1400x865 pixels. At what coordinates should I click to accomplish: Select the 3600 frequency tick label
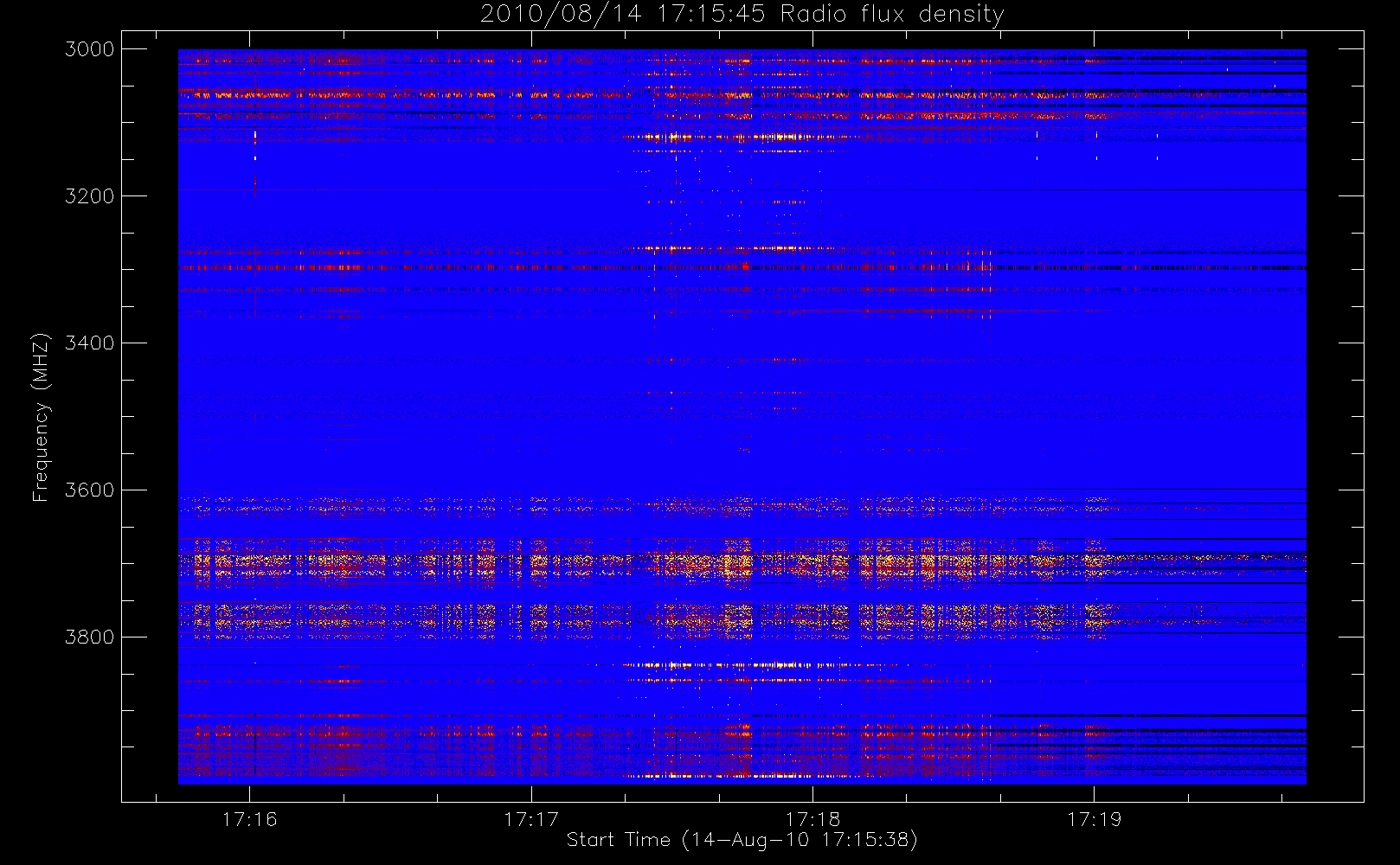click(90, 490)
